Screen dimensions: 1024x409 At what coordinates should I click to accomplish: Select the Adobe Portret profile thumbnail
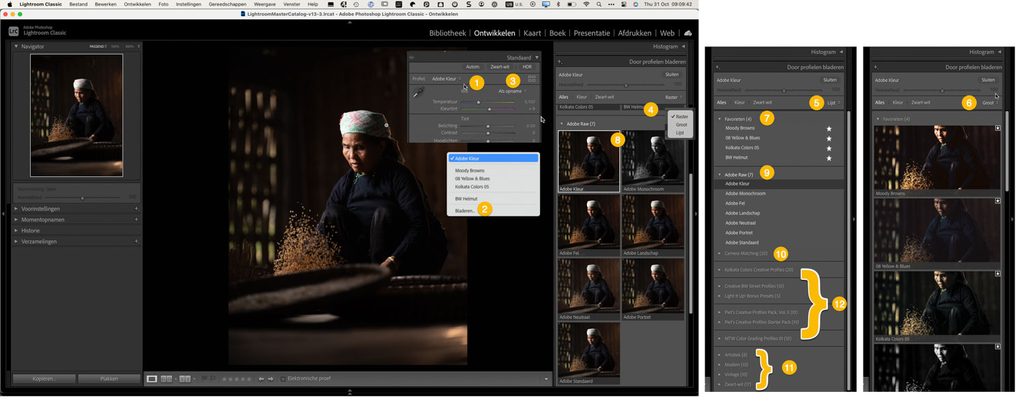[x=652, y=289]
